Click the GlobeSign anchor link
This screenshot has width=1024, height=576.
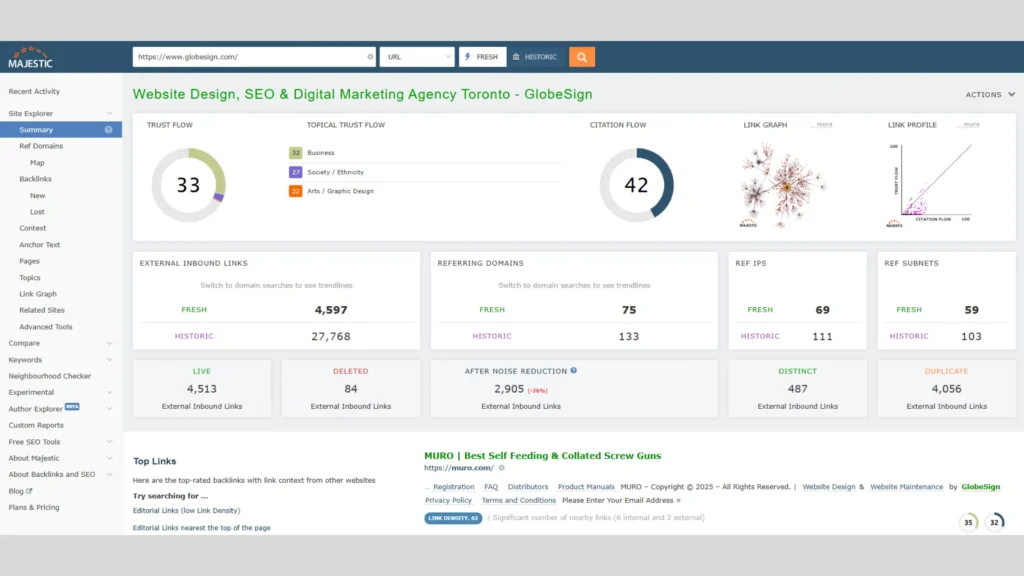point(980,487)
